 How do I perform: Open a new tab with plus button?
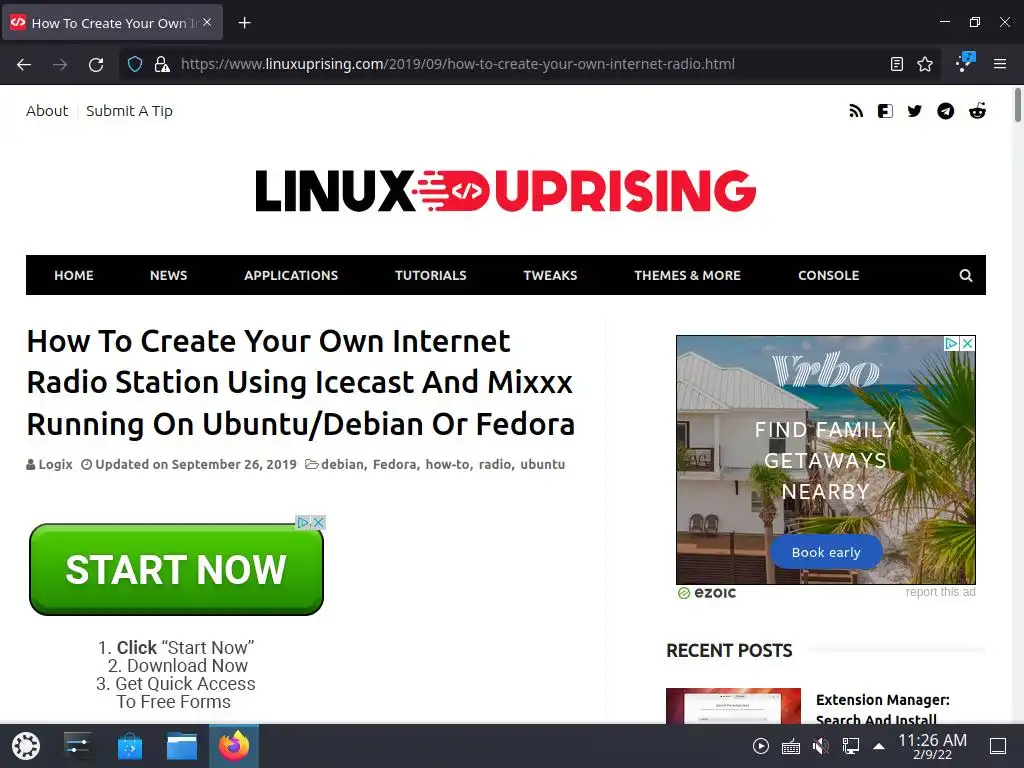pyautogui.click(x=244, y=23)
